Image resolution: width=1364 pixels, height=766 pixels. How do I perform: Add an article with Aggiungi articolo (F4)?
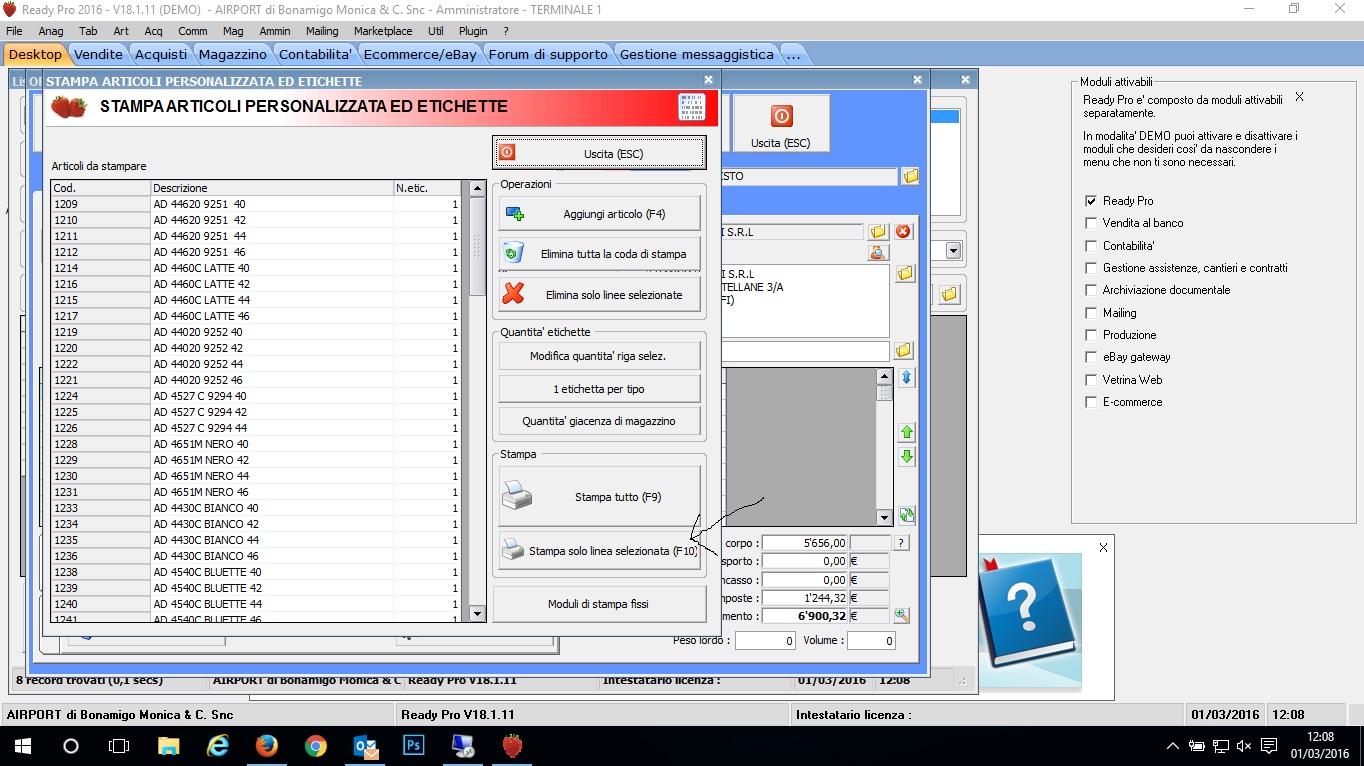pyautogui.click(x=600, y=214)
